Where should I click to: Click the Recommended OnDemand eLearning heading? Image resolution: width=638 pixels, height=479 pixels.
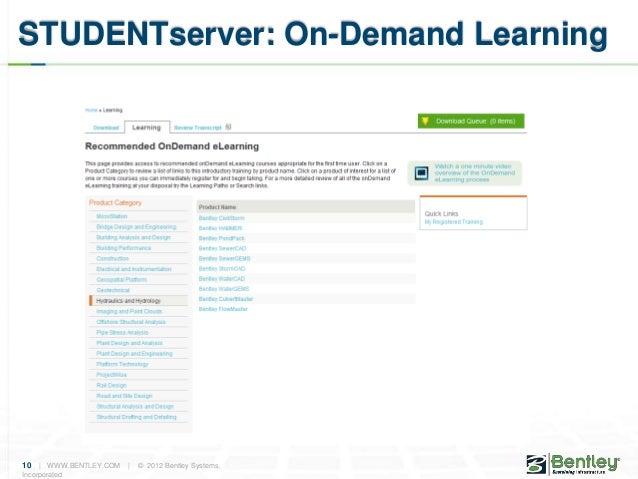[172, 146]
